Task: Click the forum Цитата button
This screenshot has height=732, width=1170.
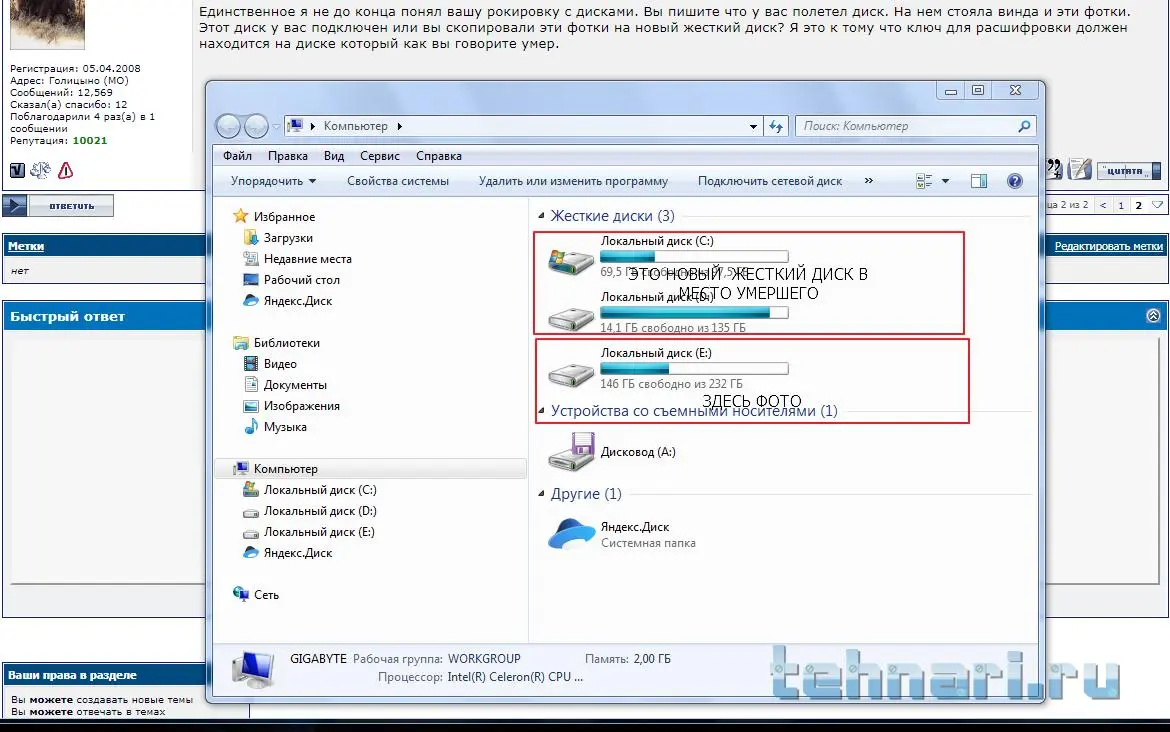Action: point(1129,171)
